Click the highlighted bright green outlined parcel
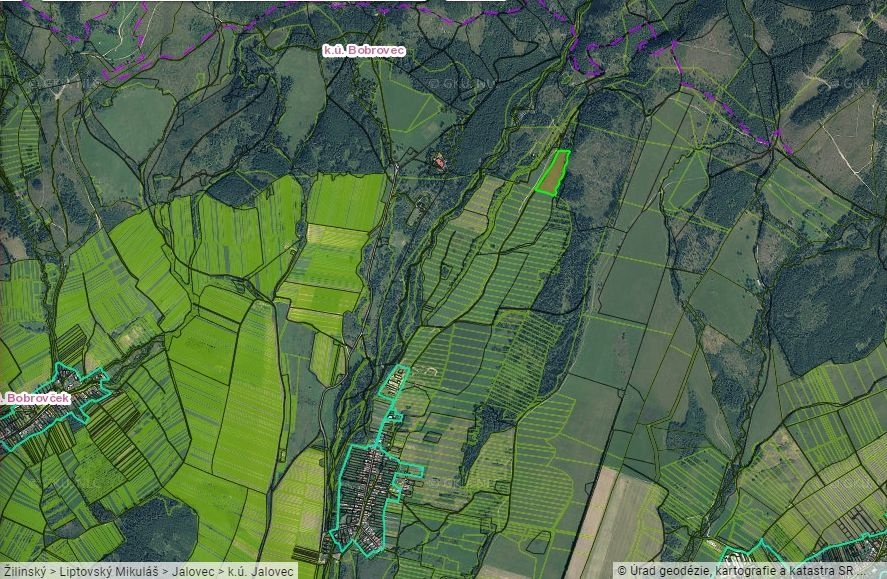The width and height of the screenshot is (887, 579). click(552, 172)
